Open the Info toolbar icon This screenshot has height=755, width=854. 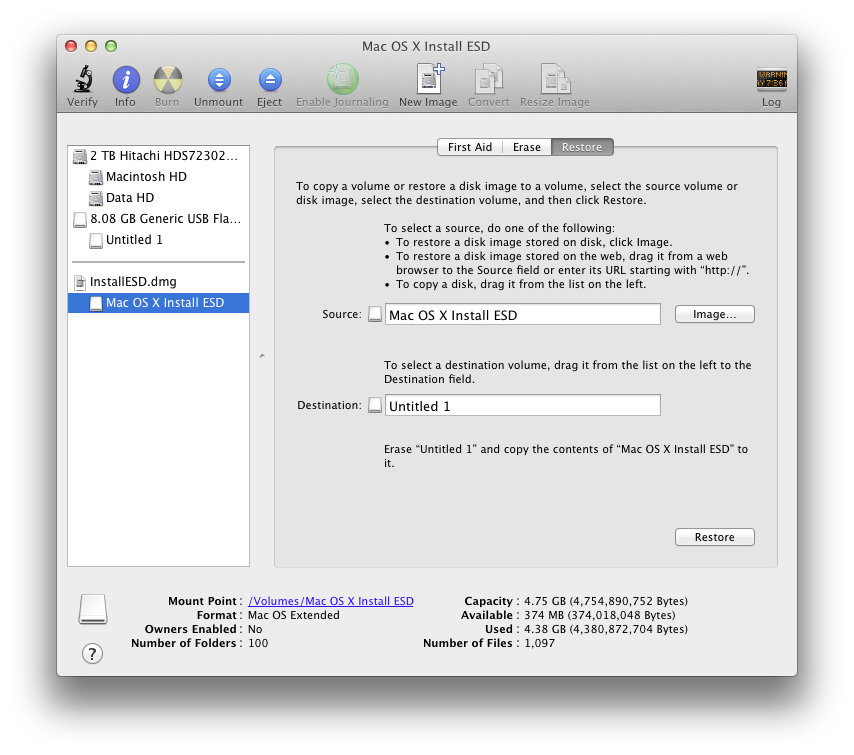(125, 80)
